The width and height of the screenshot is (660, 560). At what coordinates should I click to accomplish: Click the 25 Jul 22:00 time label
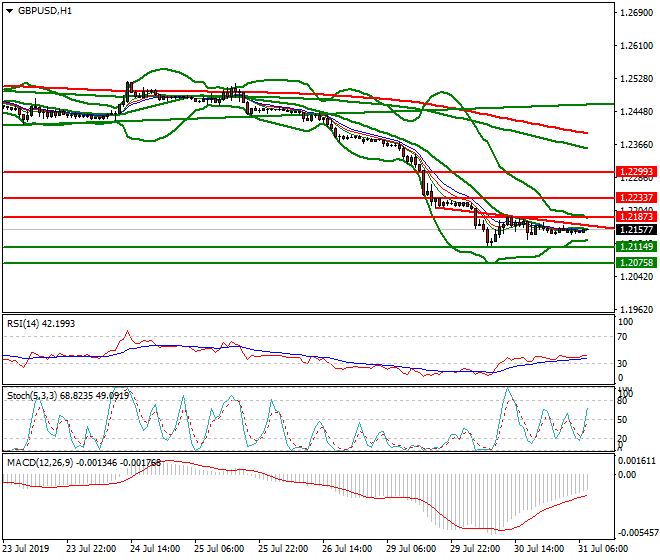coord(283,549)
